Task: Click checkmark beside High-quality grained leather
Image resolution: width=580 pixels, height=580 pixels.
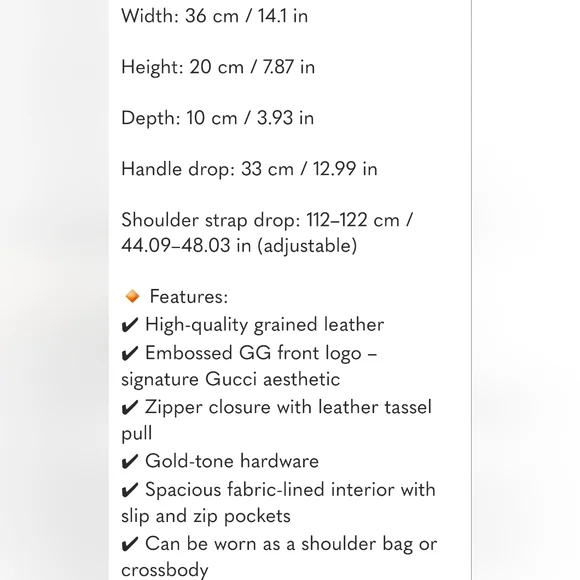Action: 130,325
